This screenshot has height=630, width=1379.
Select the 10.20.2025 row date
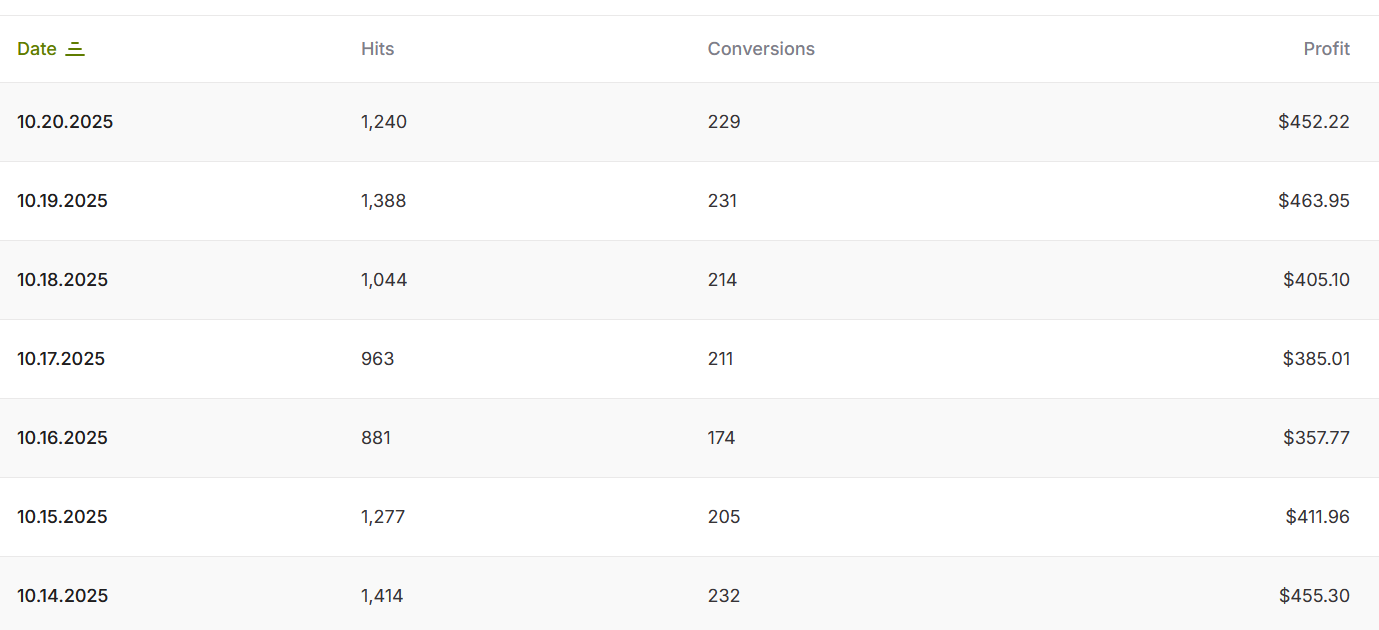(x=65, y=122)
